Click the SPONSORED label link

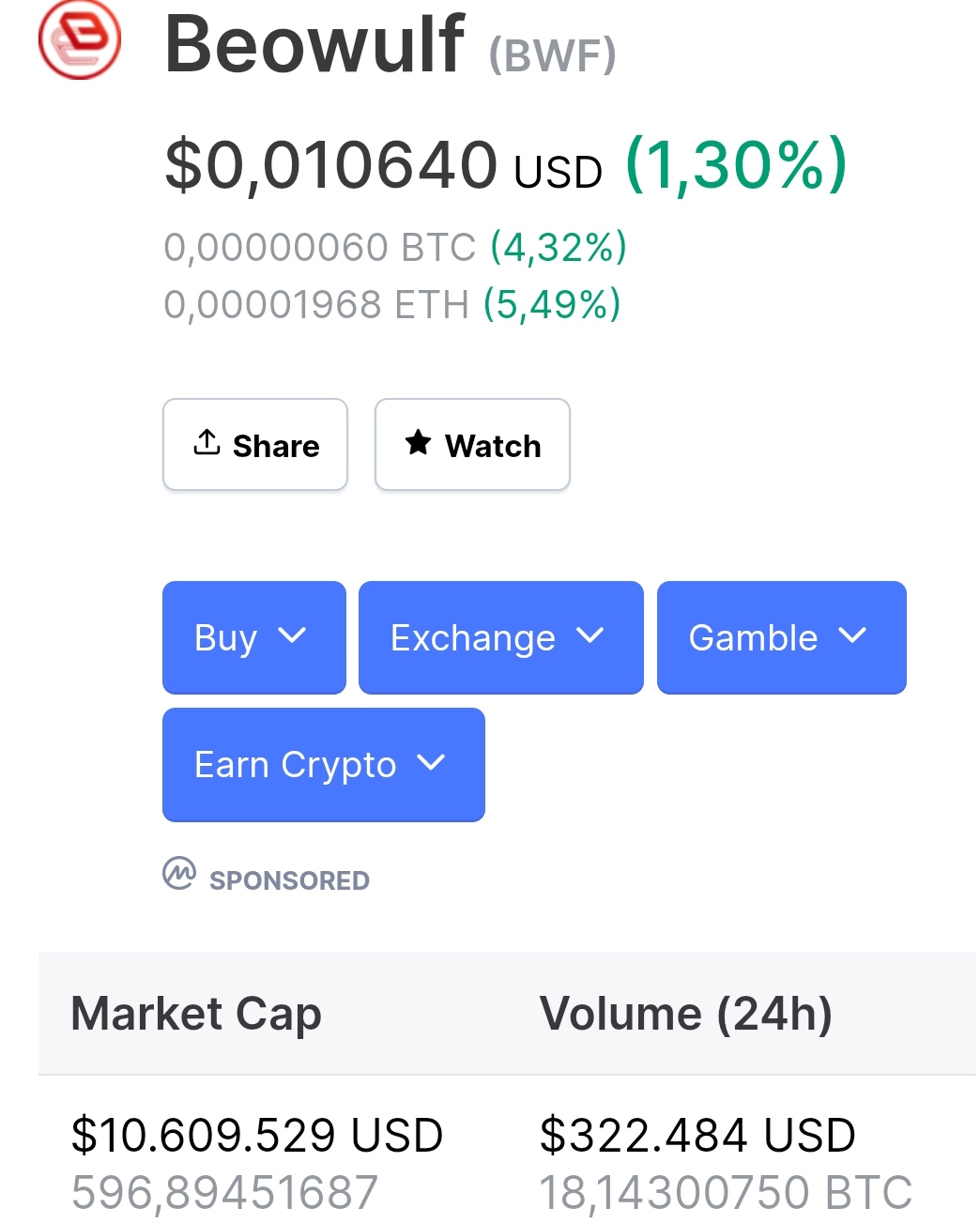coord(289,880)
